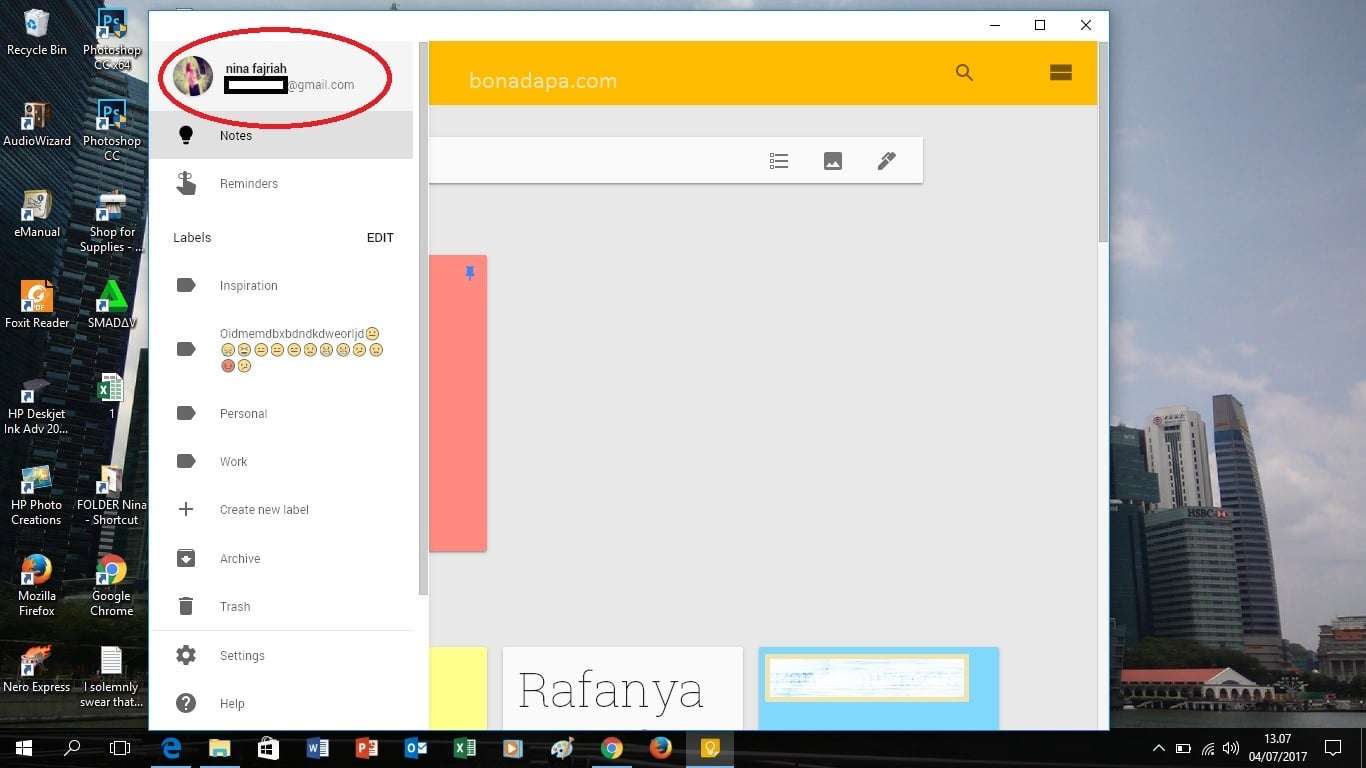
Task: Open the Trash section
Action: tap(281, 607)
